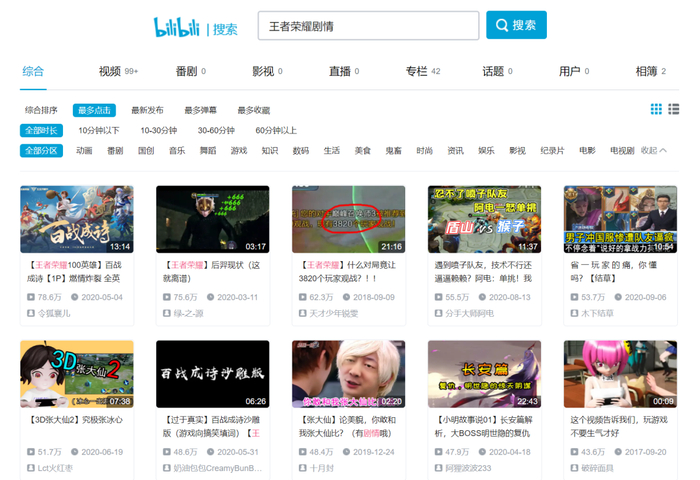700x480 pixels.
Task: Filter by 纪录片 category
Action: point(552,150)
